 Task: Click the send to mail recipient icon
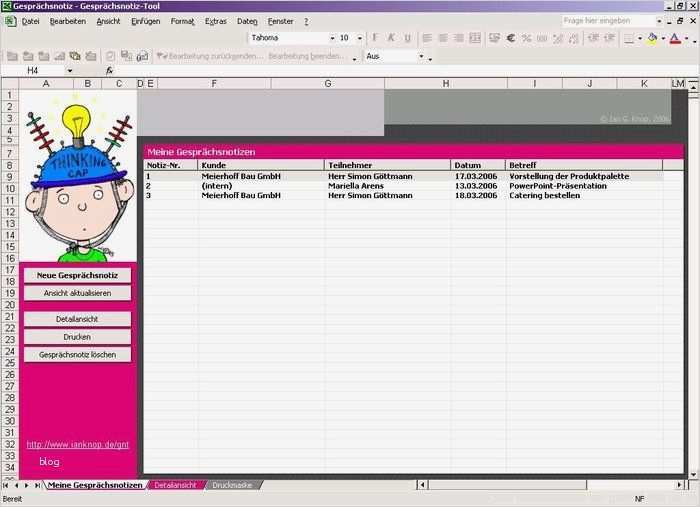(142, 56)
